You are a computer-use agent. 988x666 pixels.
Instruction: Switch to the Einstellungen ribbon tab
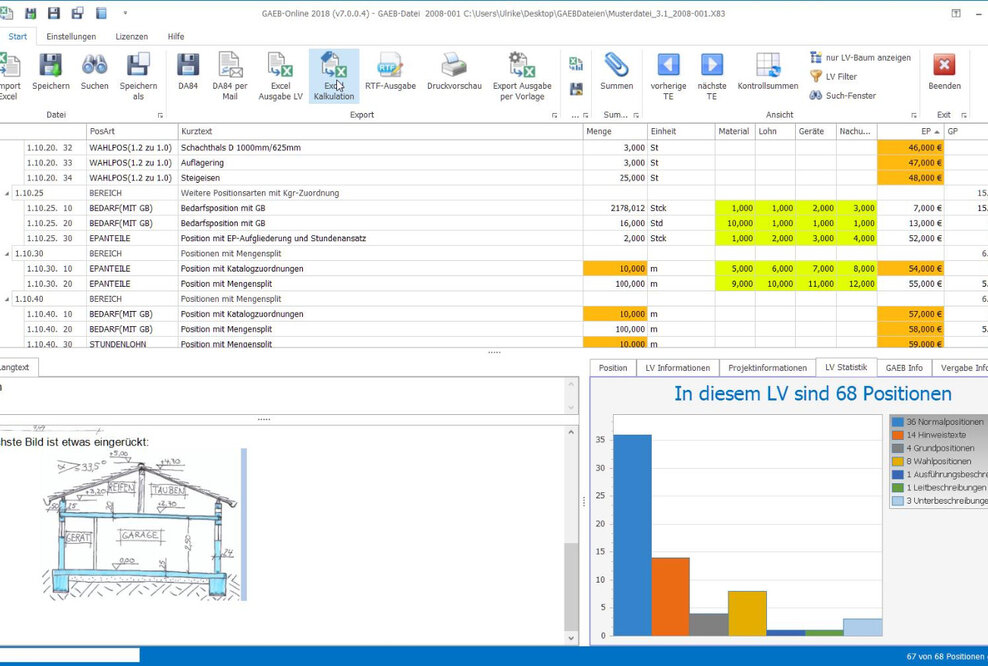71,36
